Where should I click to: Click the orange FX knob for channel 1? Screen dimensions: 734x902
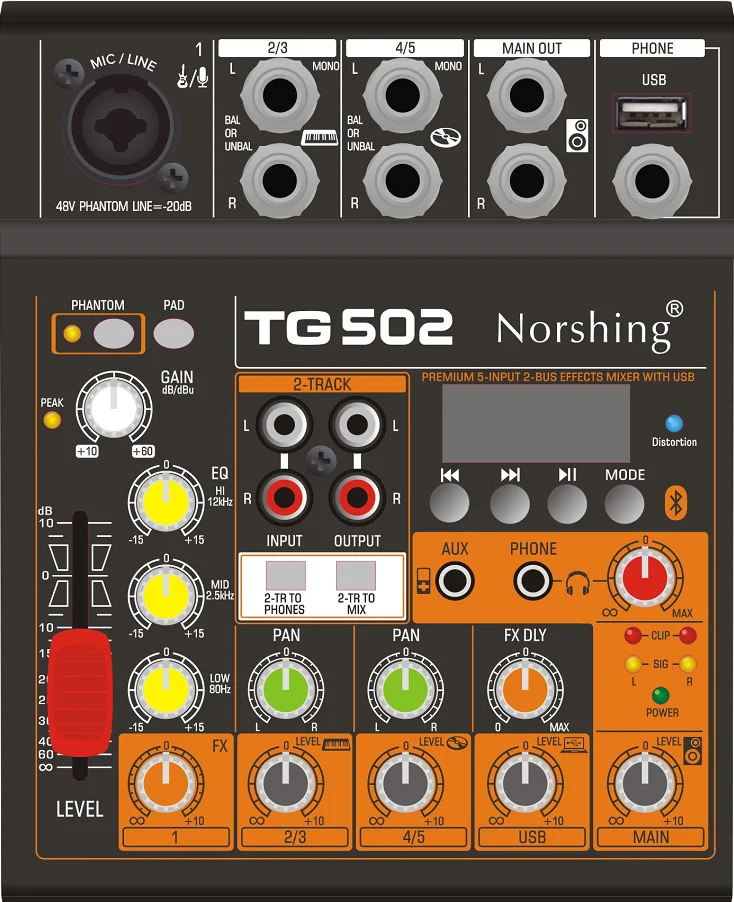(166, 782)
